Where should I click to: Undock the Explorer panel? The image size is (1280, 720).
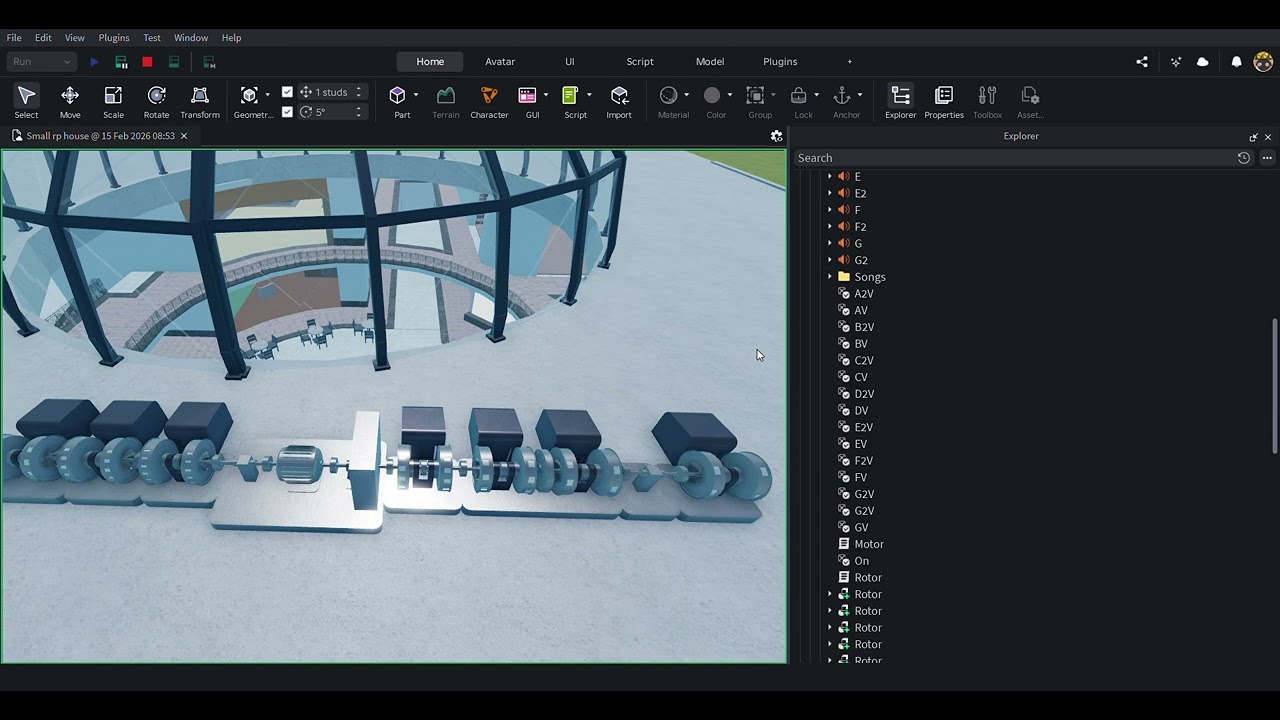[1253, 137]
